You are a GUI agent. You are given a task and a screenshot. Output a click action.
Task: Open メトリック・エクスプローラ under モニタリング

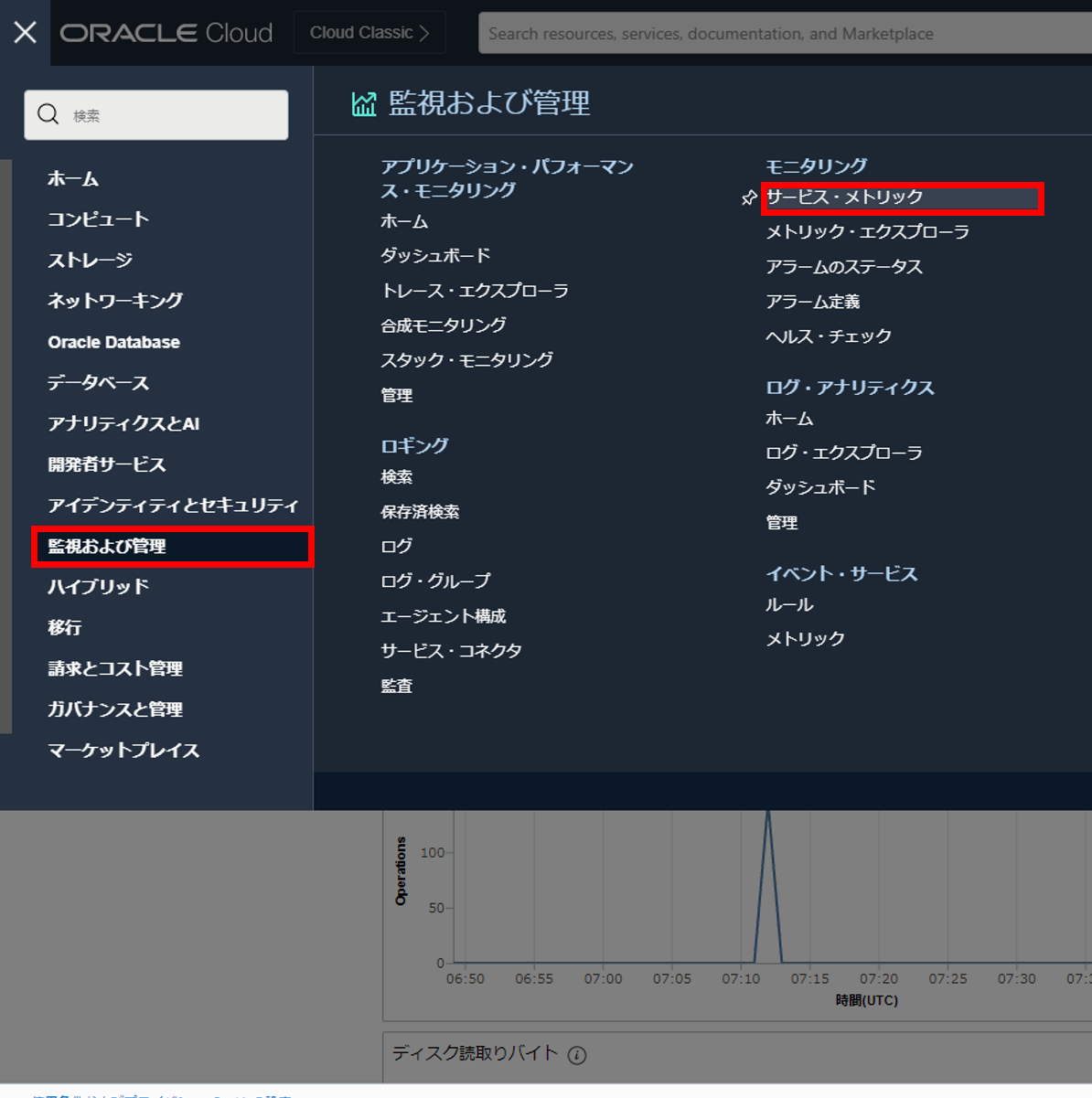click(x=868, y=231)
